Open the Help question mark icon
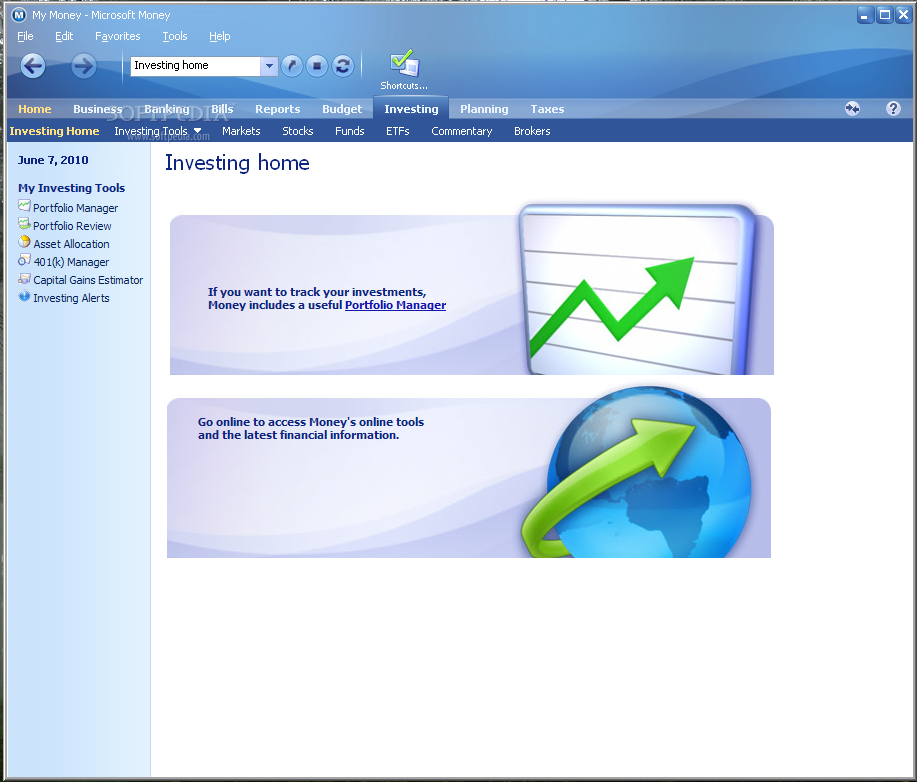 (893, 108)
